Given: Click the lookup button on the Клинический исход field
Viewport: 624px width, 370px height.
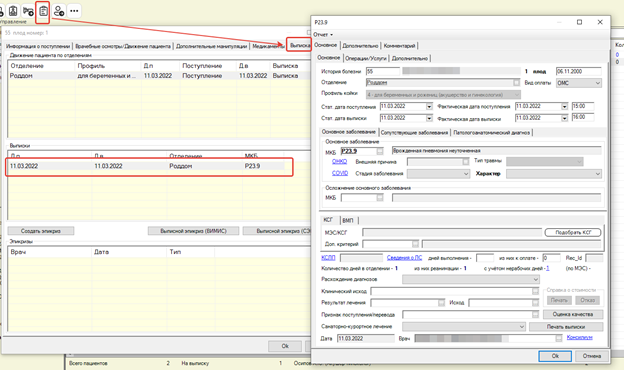Looking at the screenshot, I should (535, 291).
